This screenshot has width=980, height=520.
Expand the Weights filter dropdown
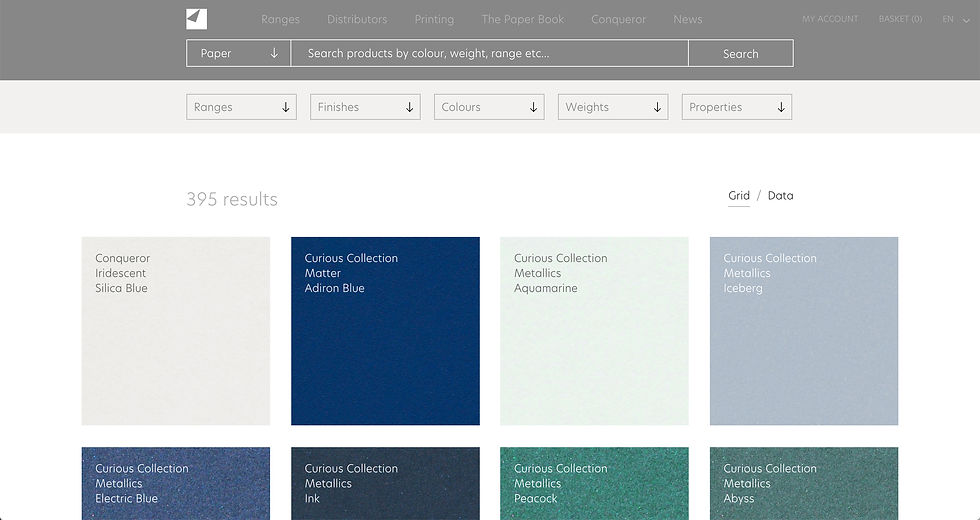coord(613,107)
